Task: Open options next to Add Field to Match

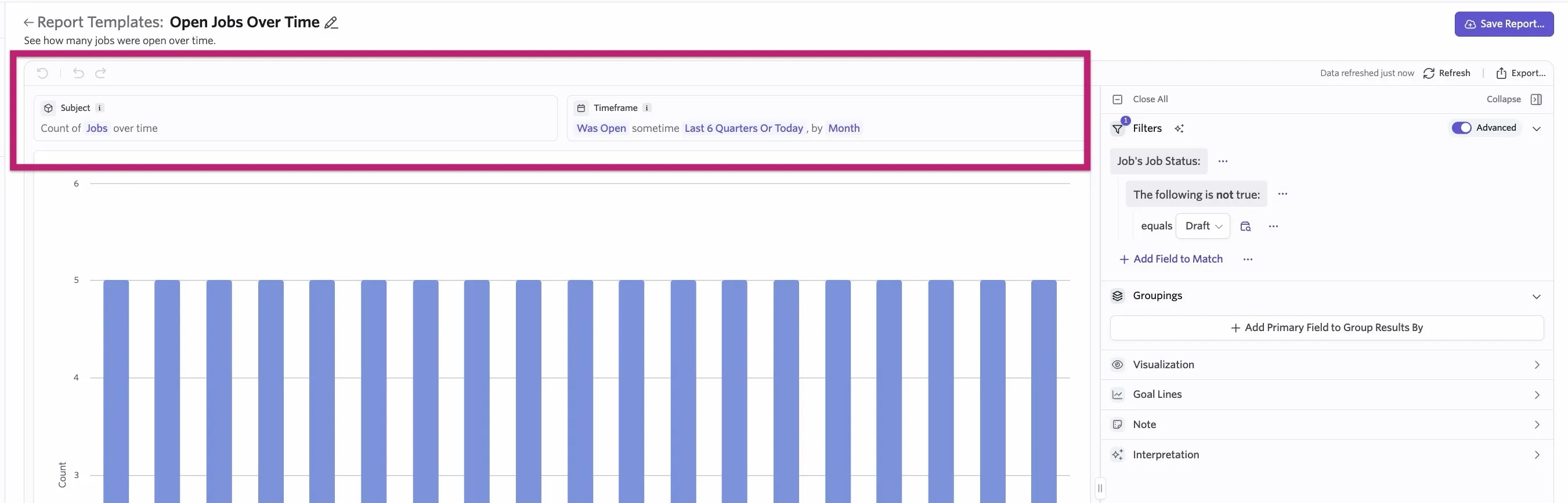Action: tap(1248, 260)
